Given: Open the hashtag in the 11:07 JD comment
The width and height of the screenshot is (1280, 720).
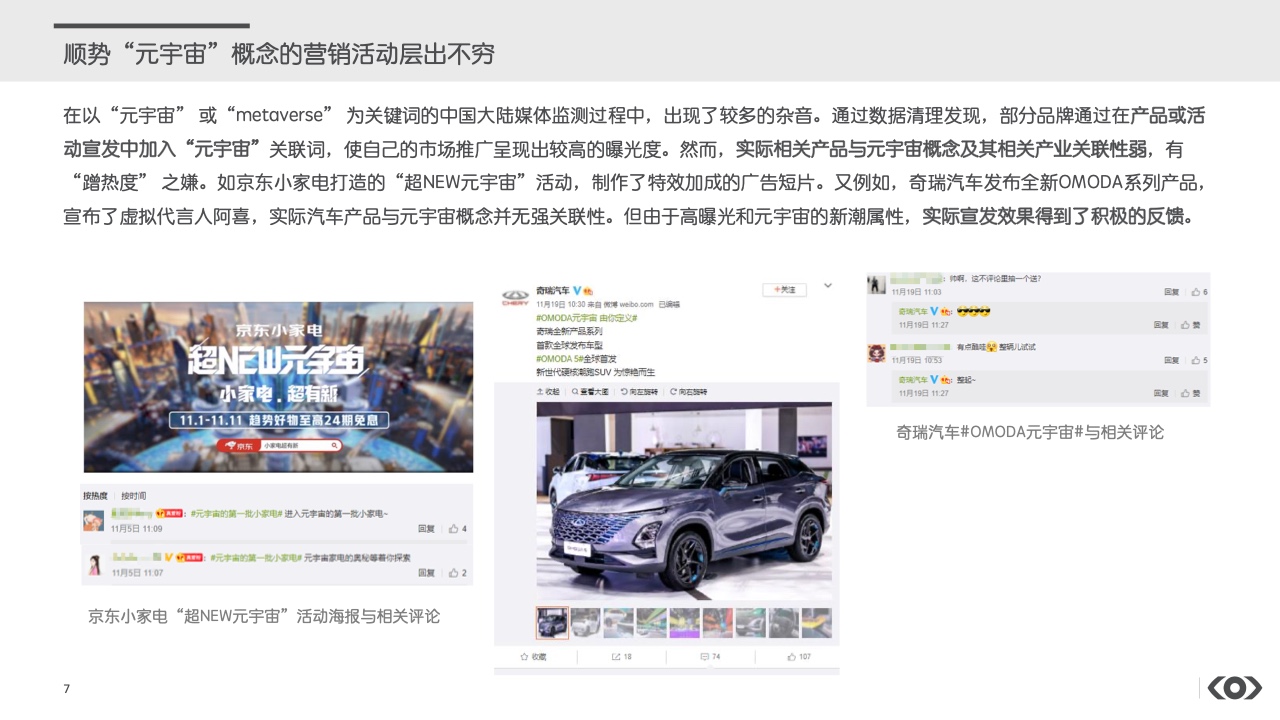Looking at the screenshot, I should click(255, 557).
